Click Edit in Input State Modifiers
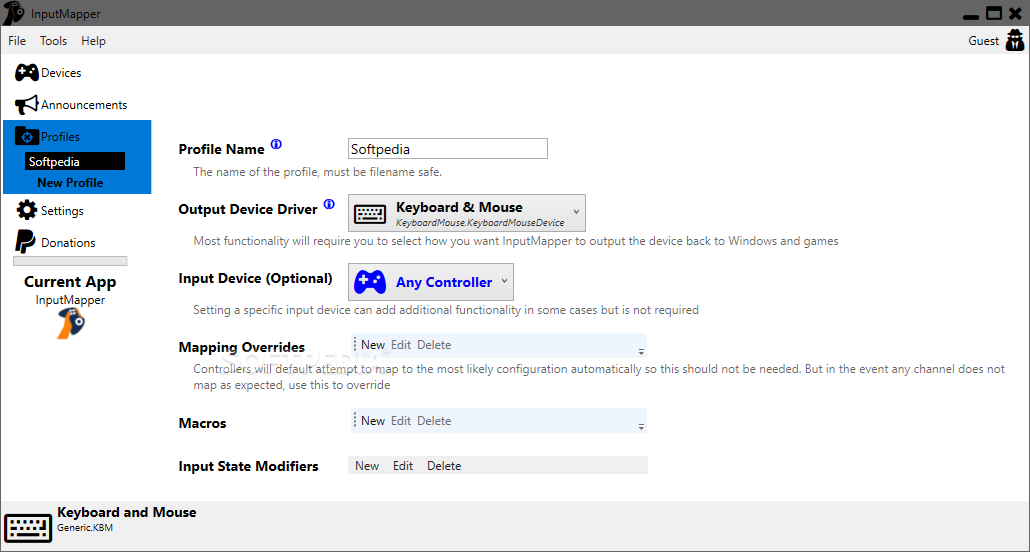Viewport: 1030px width, 552px height. (403, 465)
